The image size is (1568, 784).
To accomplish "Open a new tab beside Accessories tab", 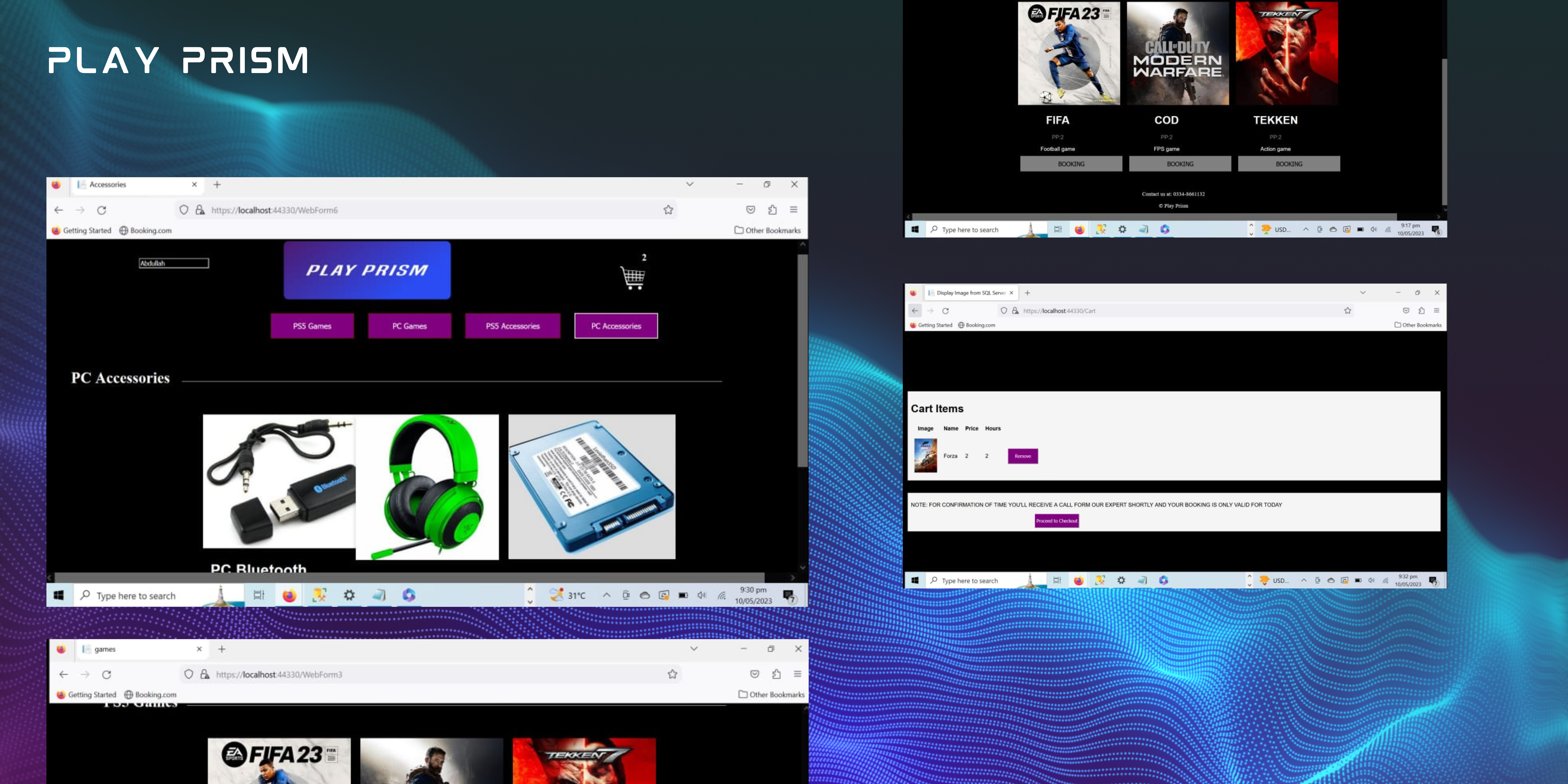I will 217,184.
